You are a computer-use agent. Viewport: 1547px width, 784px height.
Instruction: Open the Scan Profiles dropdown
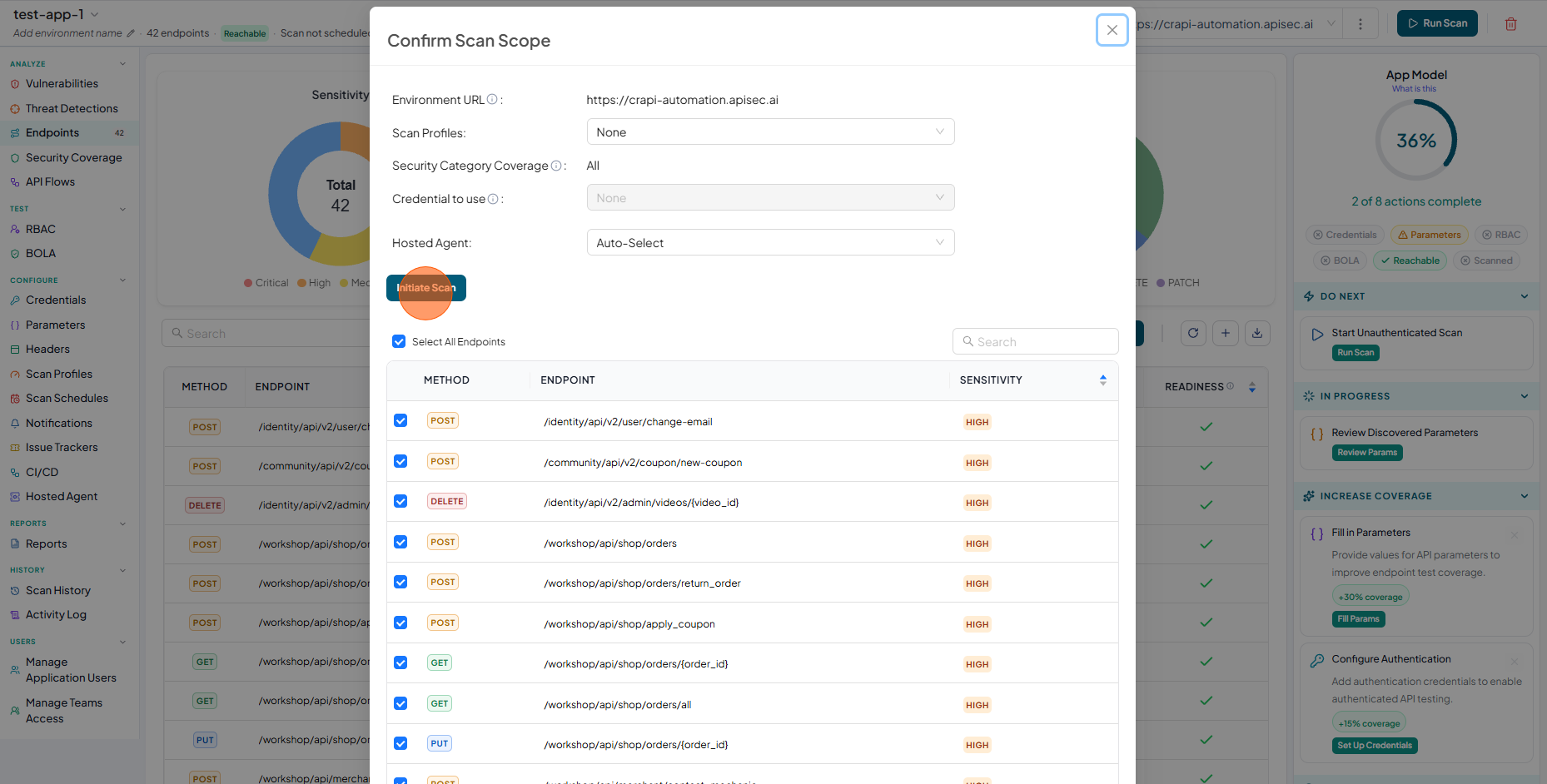pos(770,132)
